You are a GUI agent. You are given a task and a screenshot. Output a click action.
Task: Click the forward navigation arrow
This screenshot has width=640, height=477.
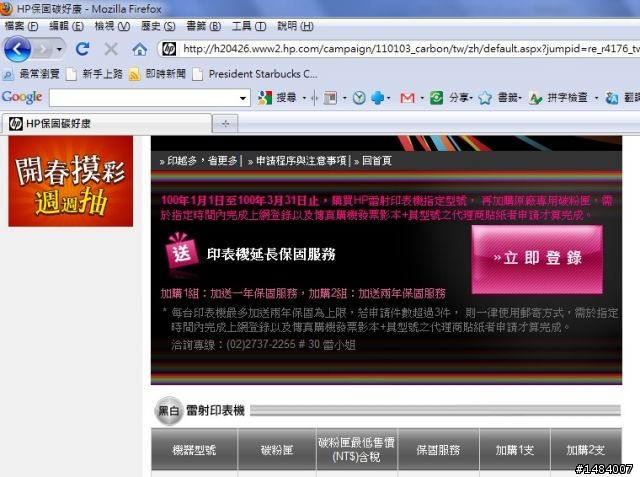coord(42,49)
